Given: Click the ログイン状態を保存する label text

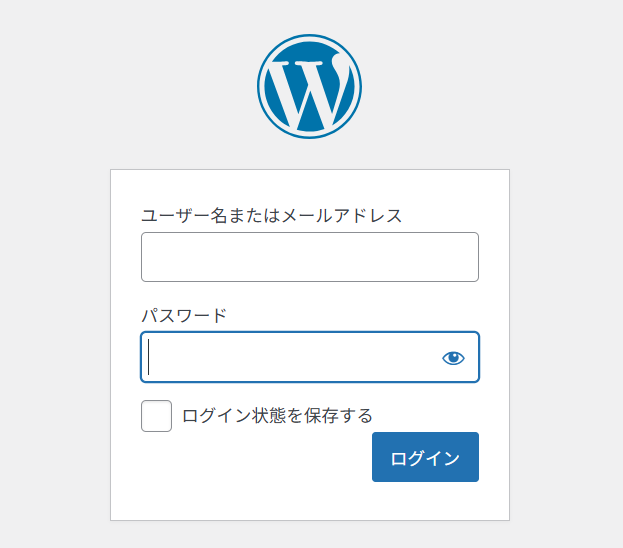Looking at the screenshot, I should click(277, 416).
